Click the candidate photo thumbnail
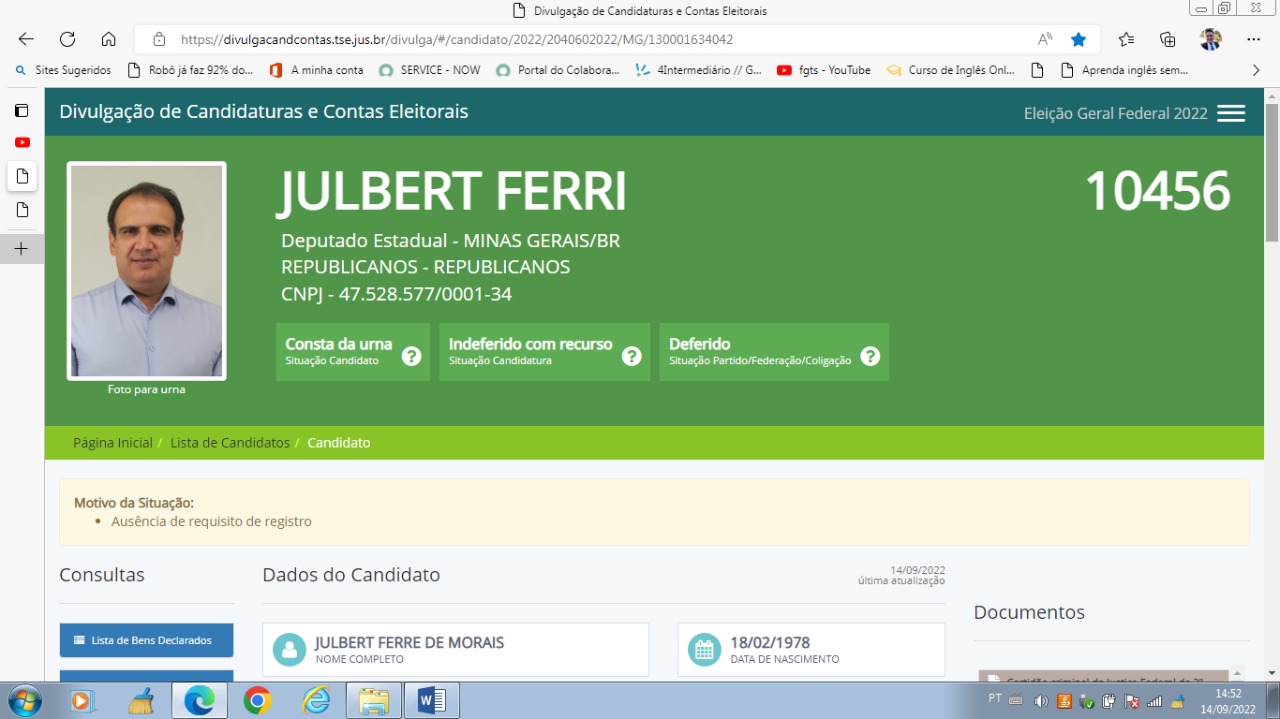The image size is (1280, 719). 147,271
